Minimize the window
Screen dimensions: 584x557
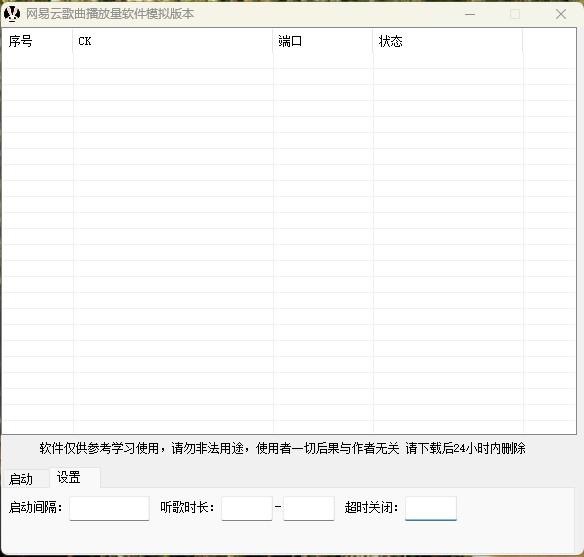coord(470,14)
